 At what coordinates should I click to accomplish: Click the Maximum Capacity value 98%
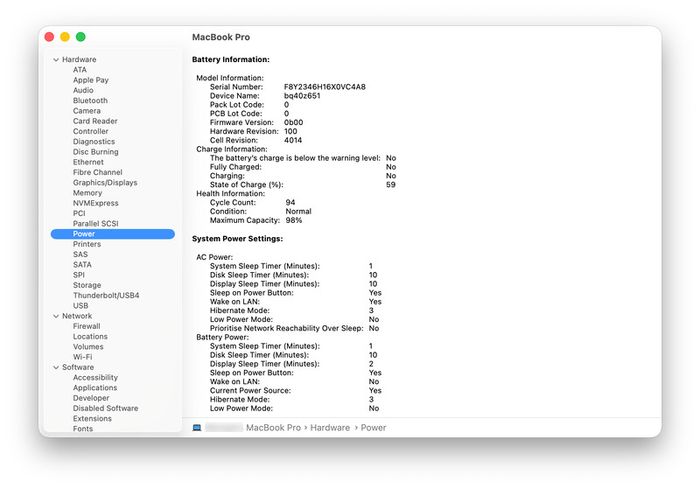(x=294, y=221)
